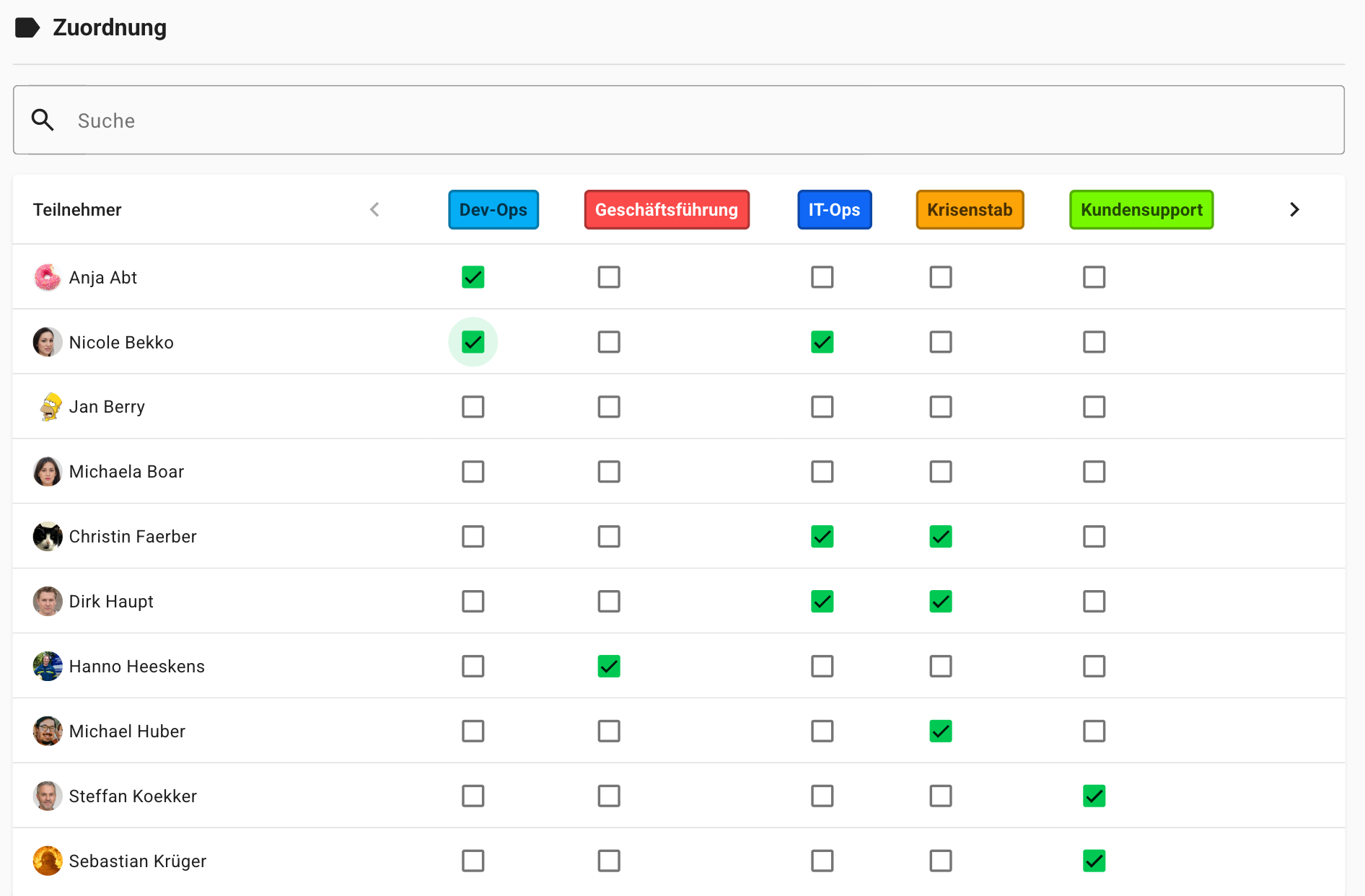
Task: Click Hanno Heeskens' profile picture
Action: tap(48, 667)
